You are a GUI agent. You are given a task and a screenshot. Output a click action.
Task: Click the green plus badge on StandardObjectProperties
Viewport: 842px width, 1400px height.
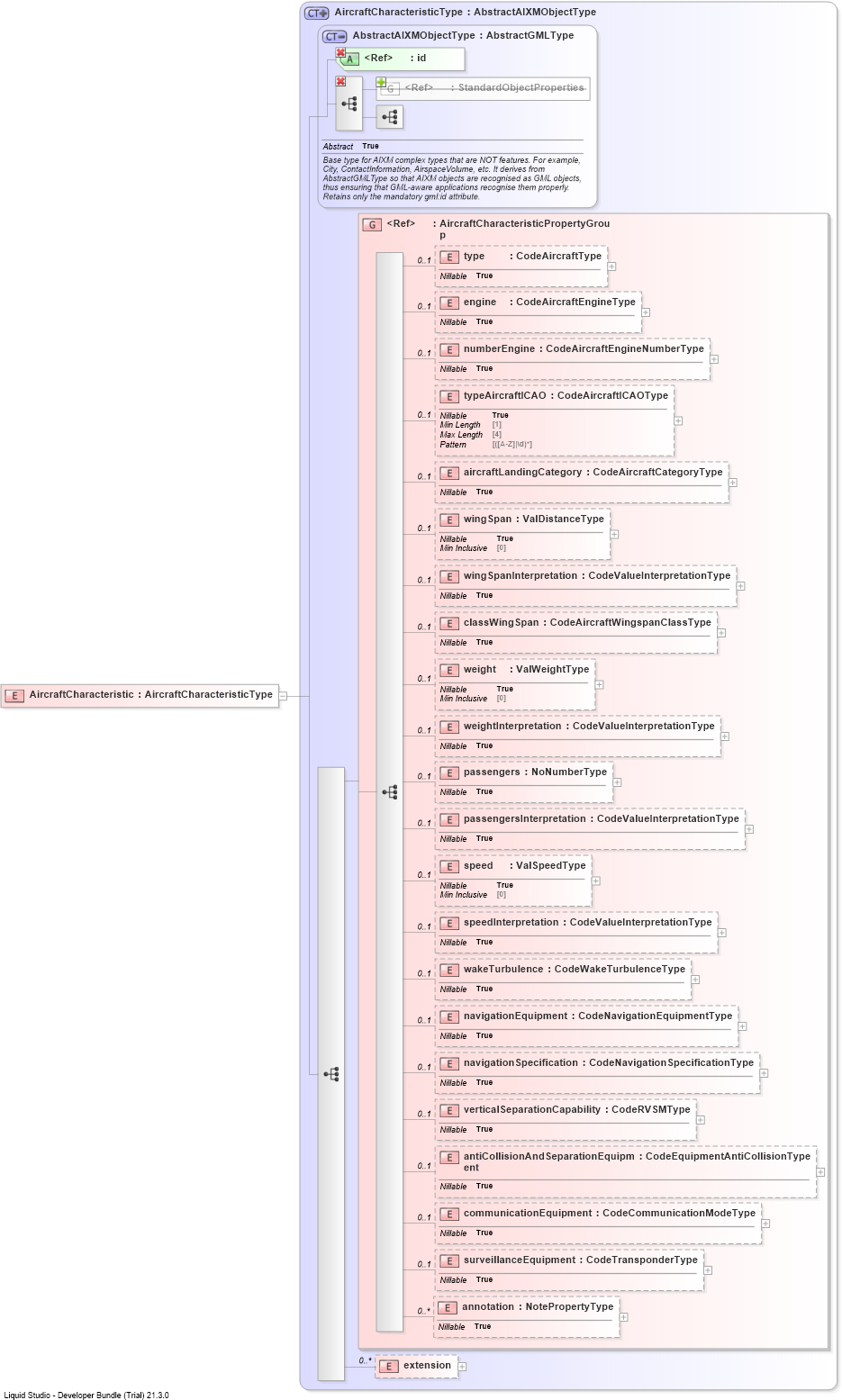[381, 83]
